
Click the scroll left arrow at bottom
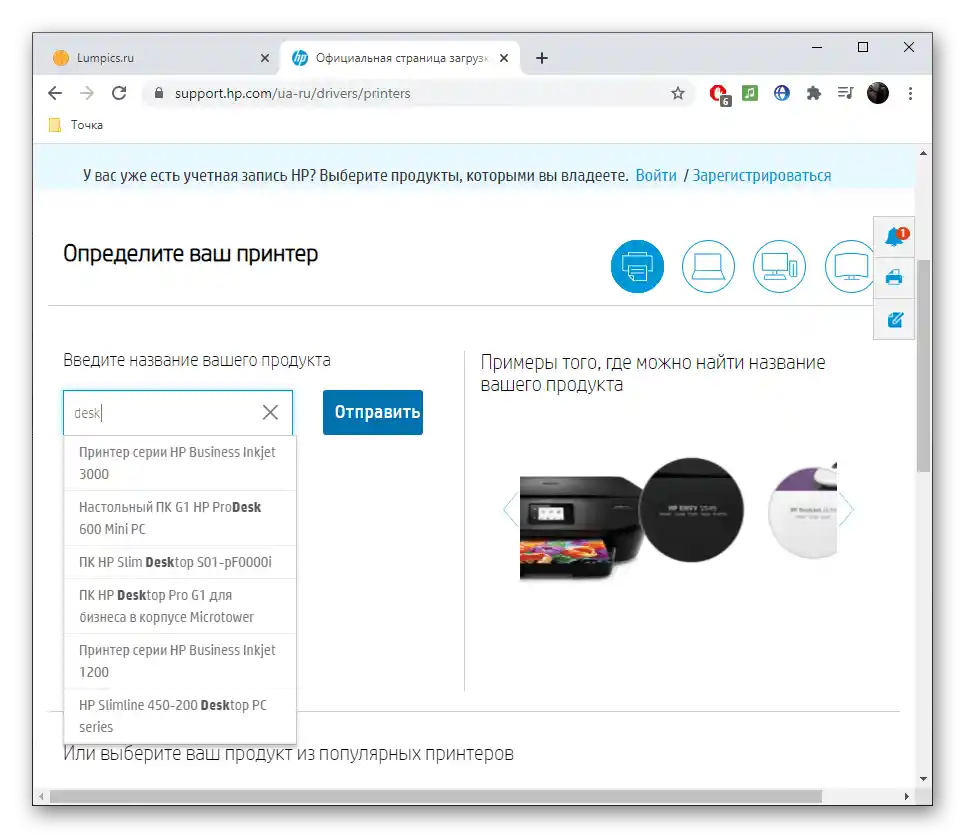coord(41,796)
